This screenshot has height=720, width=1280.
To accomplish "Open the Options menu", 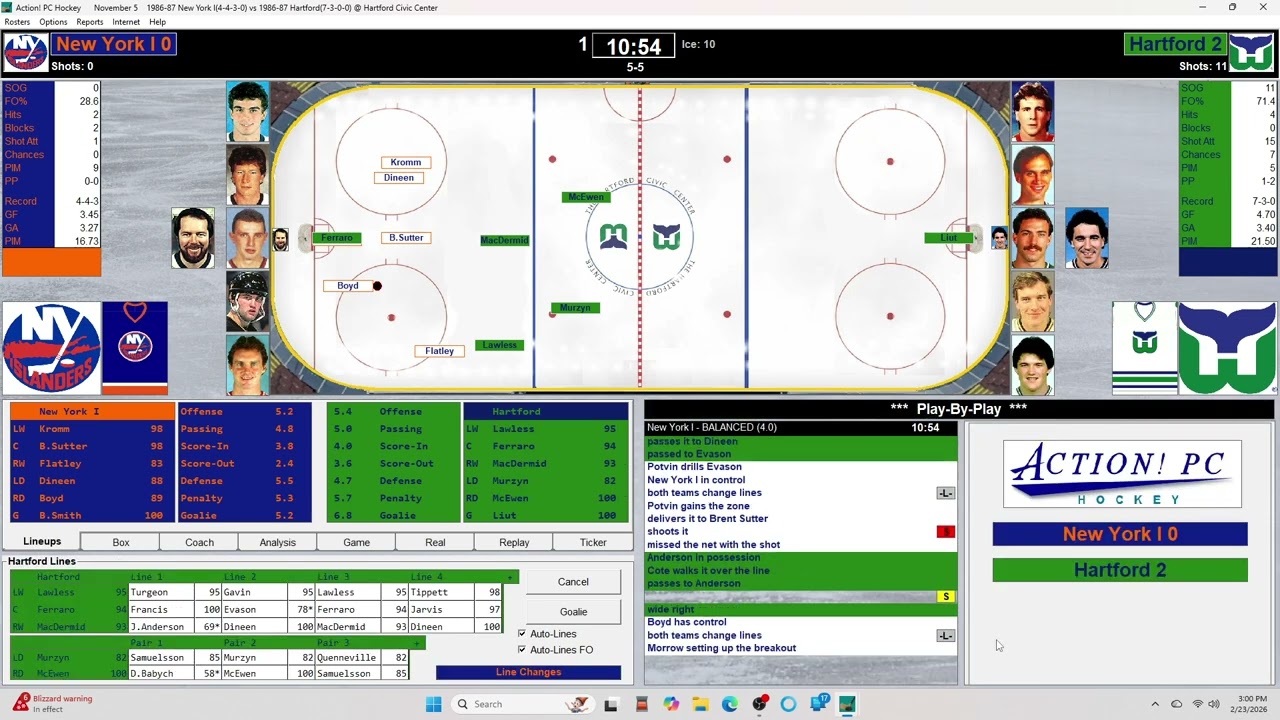I will pyautogui.click(x=53, y=22).
